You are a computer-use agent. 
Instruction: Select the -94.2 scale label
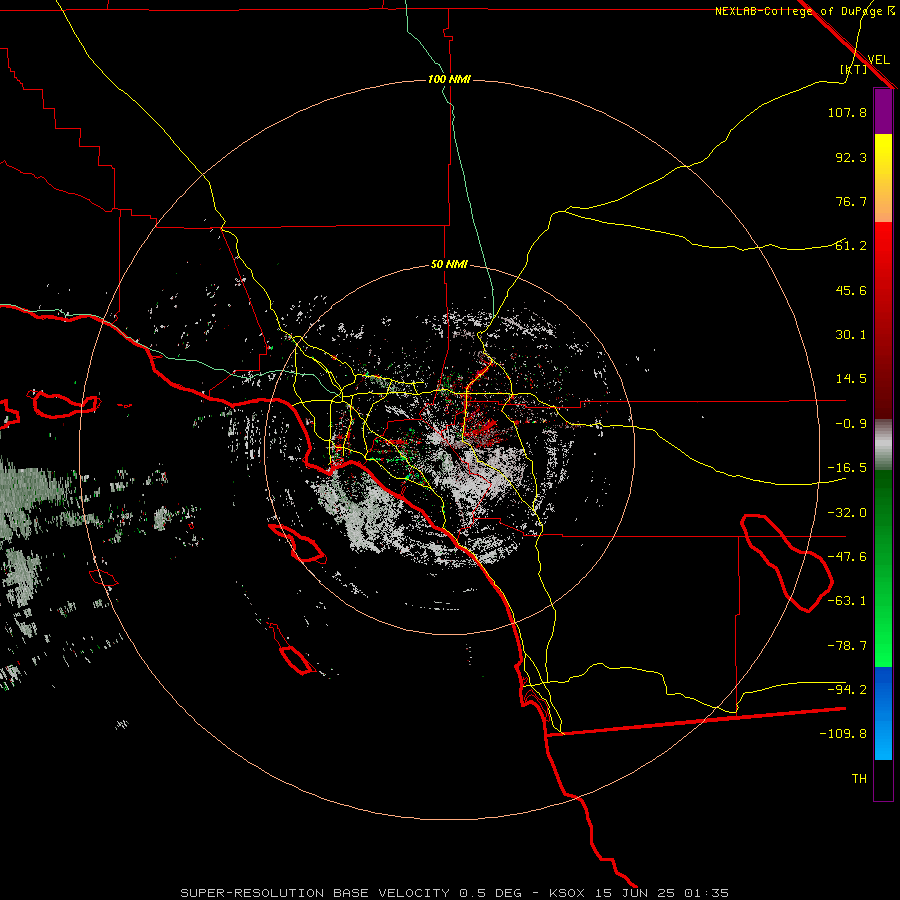pos(847,690)
